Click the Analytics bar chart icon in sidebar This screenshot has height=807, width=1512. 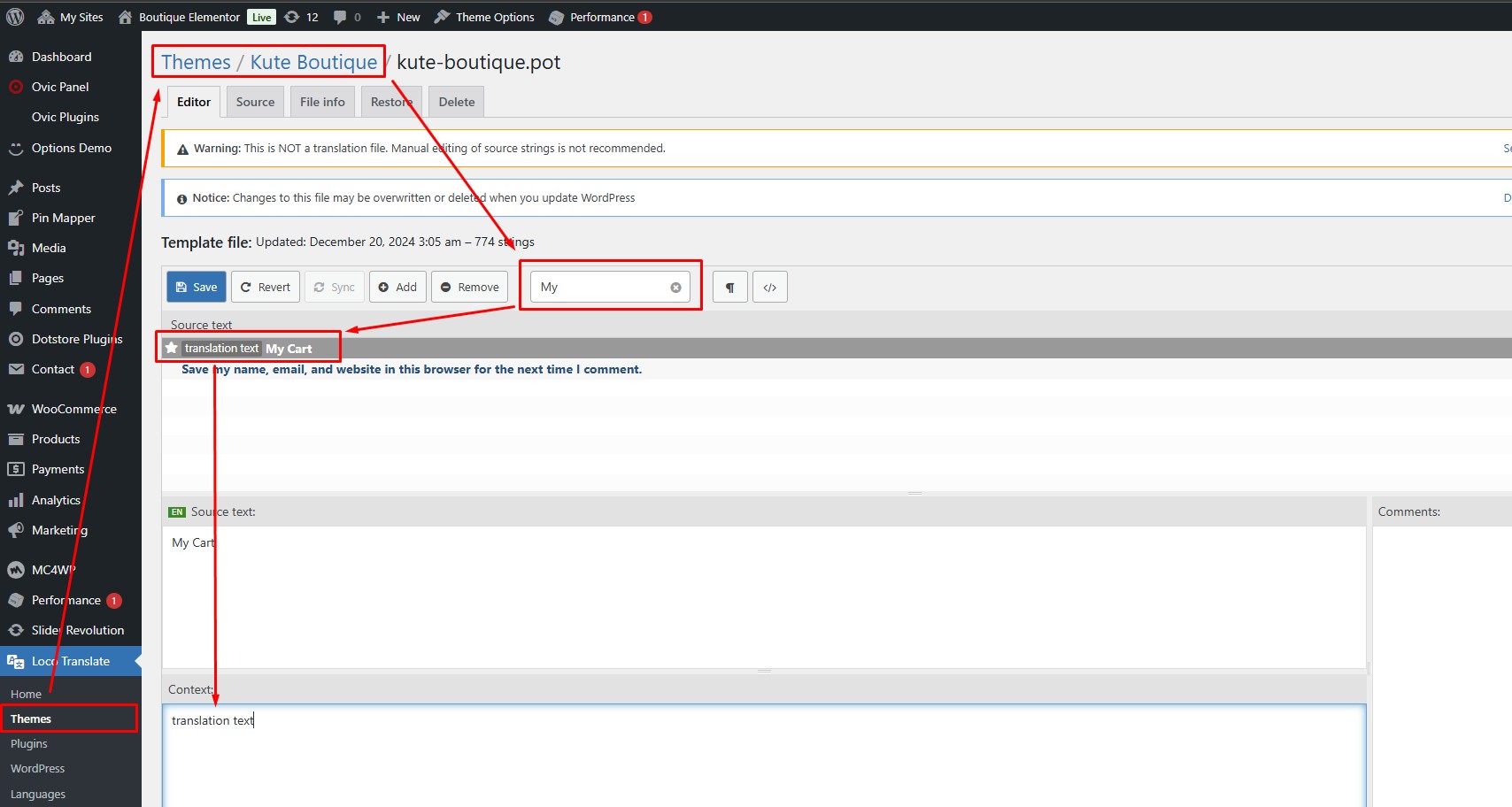[x=15, y=500]
